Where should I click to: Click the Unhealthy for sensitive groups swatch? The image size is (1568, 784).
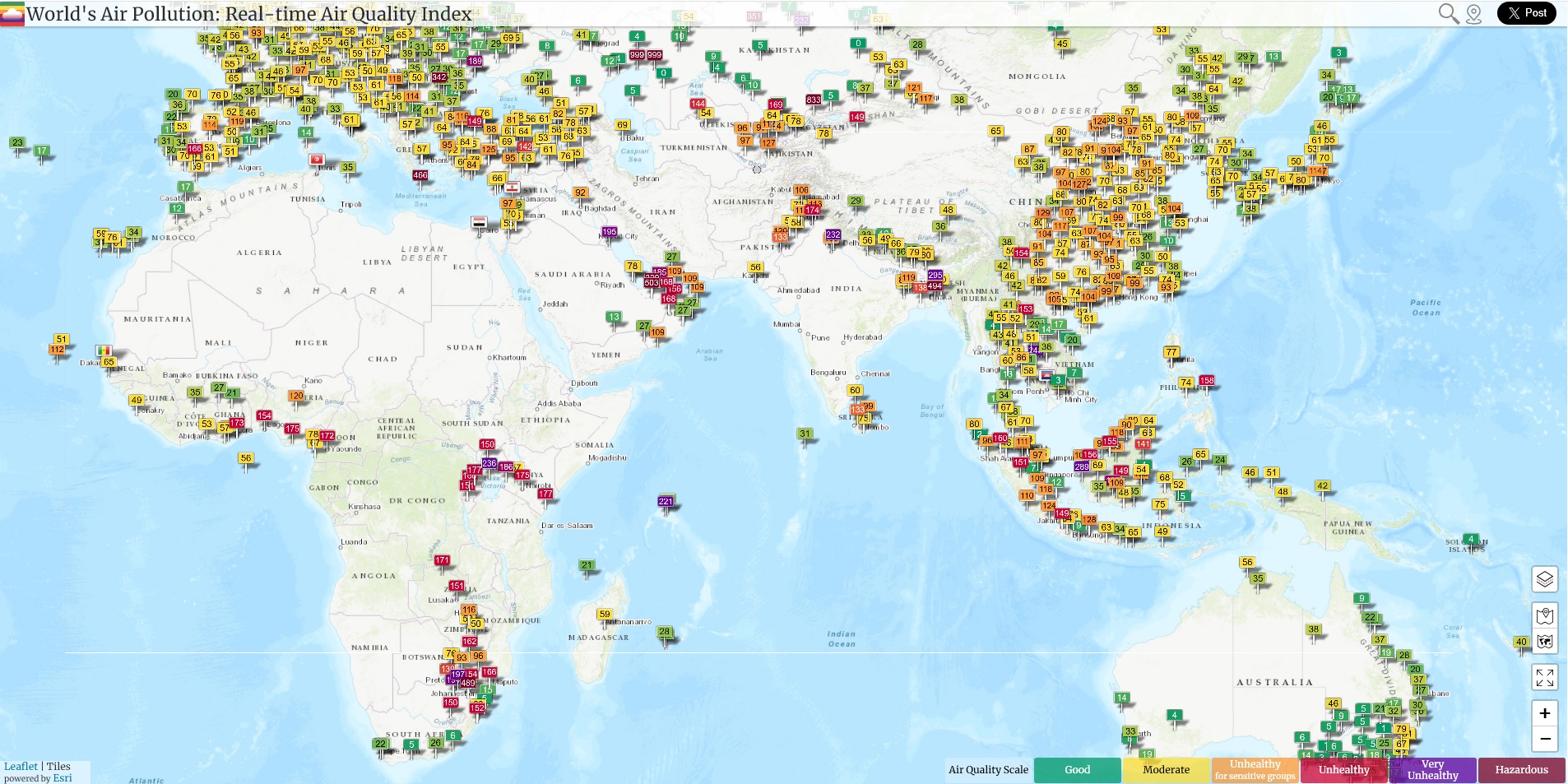[x=1255, y=770]
